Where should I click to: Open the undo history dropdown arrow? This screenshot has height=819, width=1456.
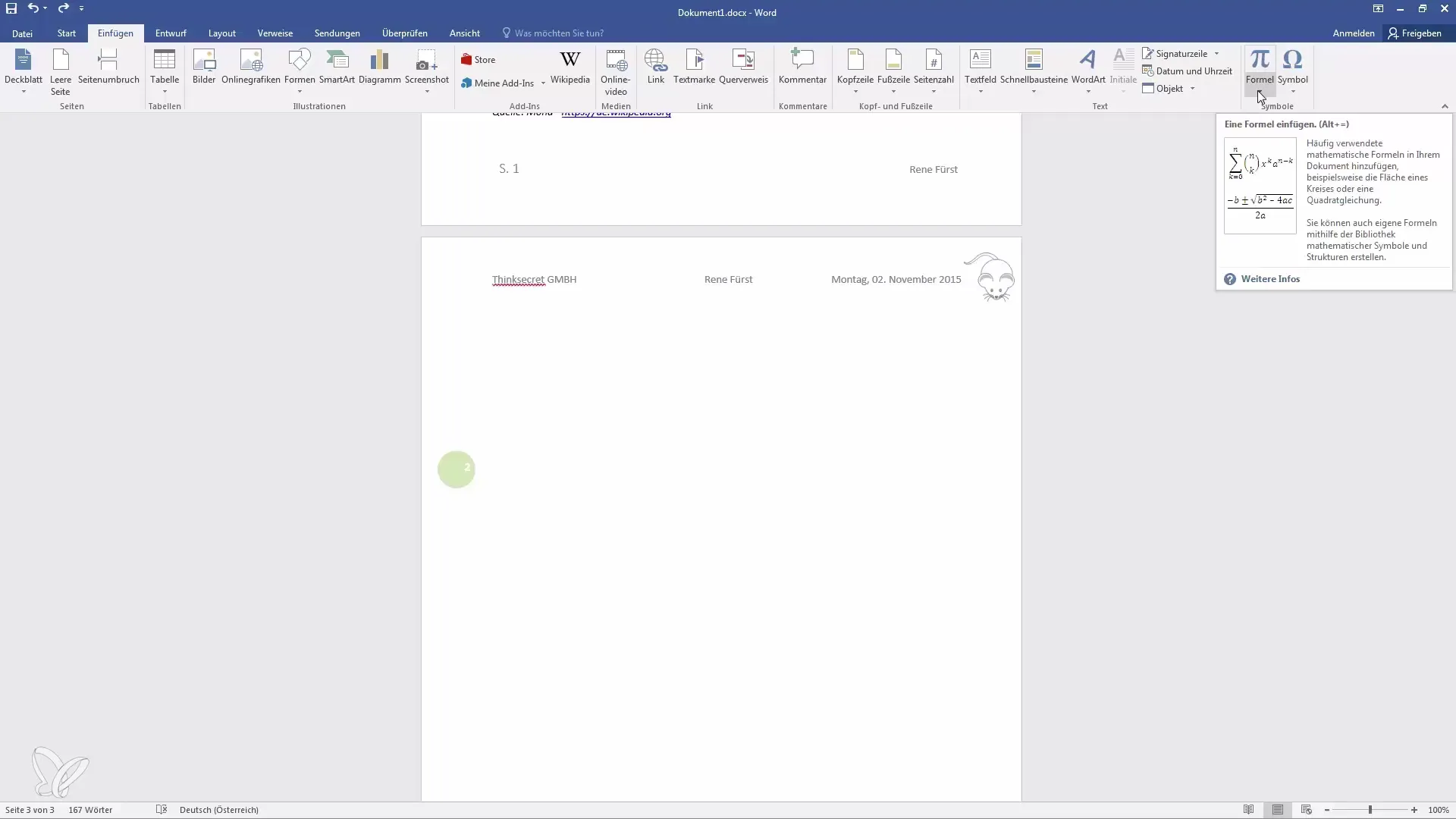(45, 8)
